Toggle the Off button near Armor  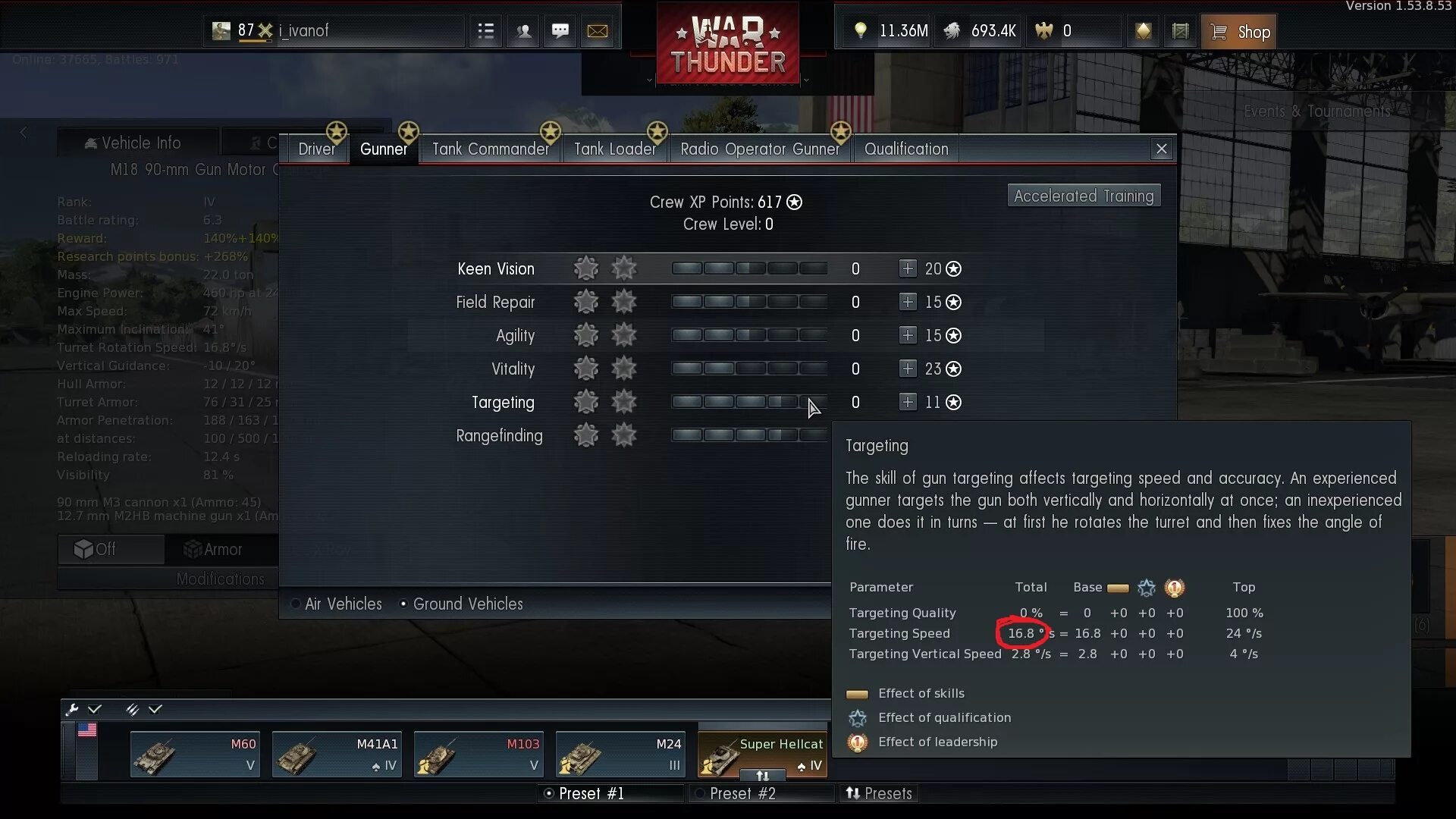[x=109, y=548]
